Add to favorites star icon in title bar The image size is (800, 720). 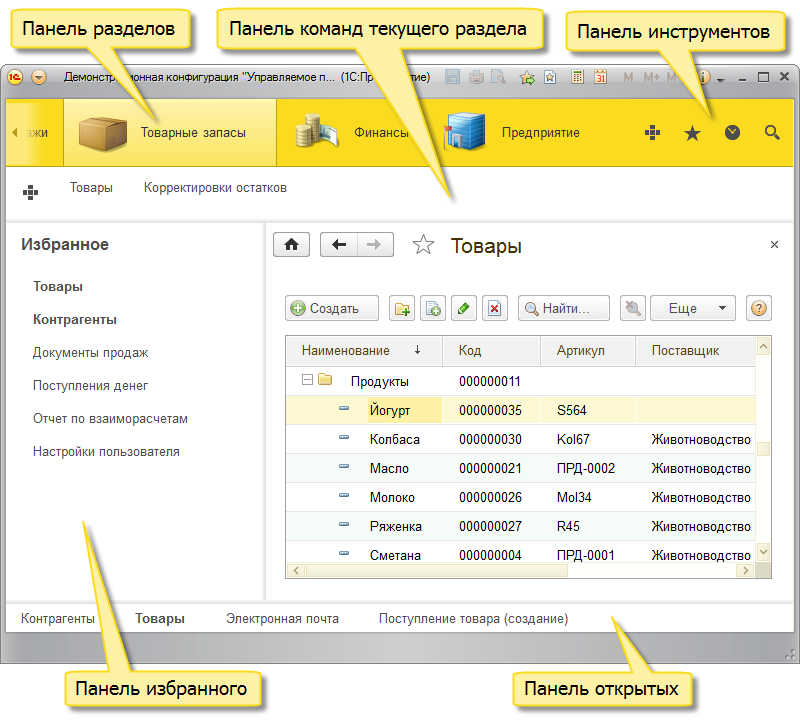[x=527, y=78]
